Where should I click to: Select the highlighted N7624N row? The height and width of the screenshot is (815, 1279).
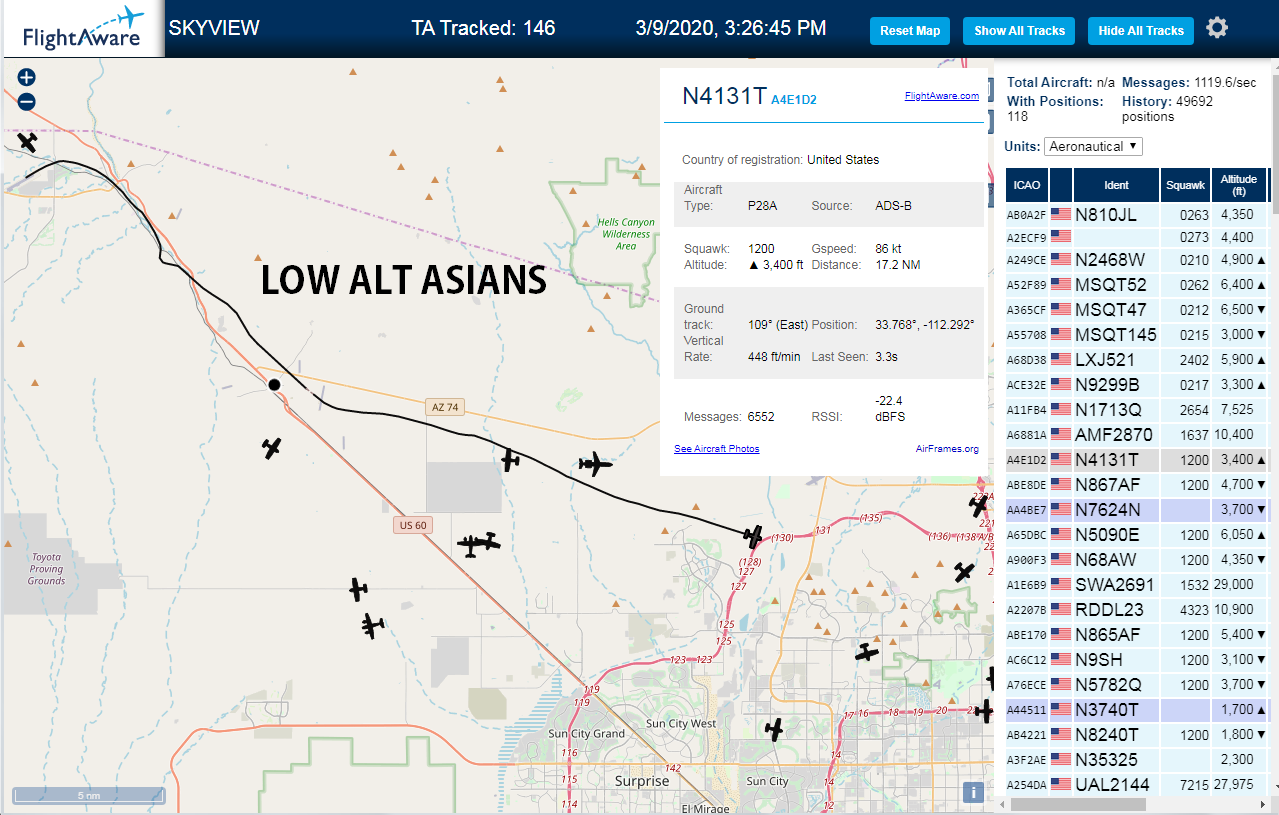coord(1137,509)
